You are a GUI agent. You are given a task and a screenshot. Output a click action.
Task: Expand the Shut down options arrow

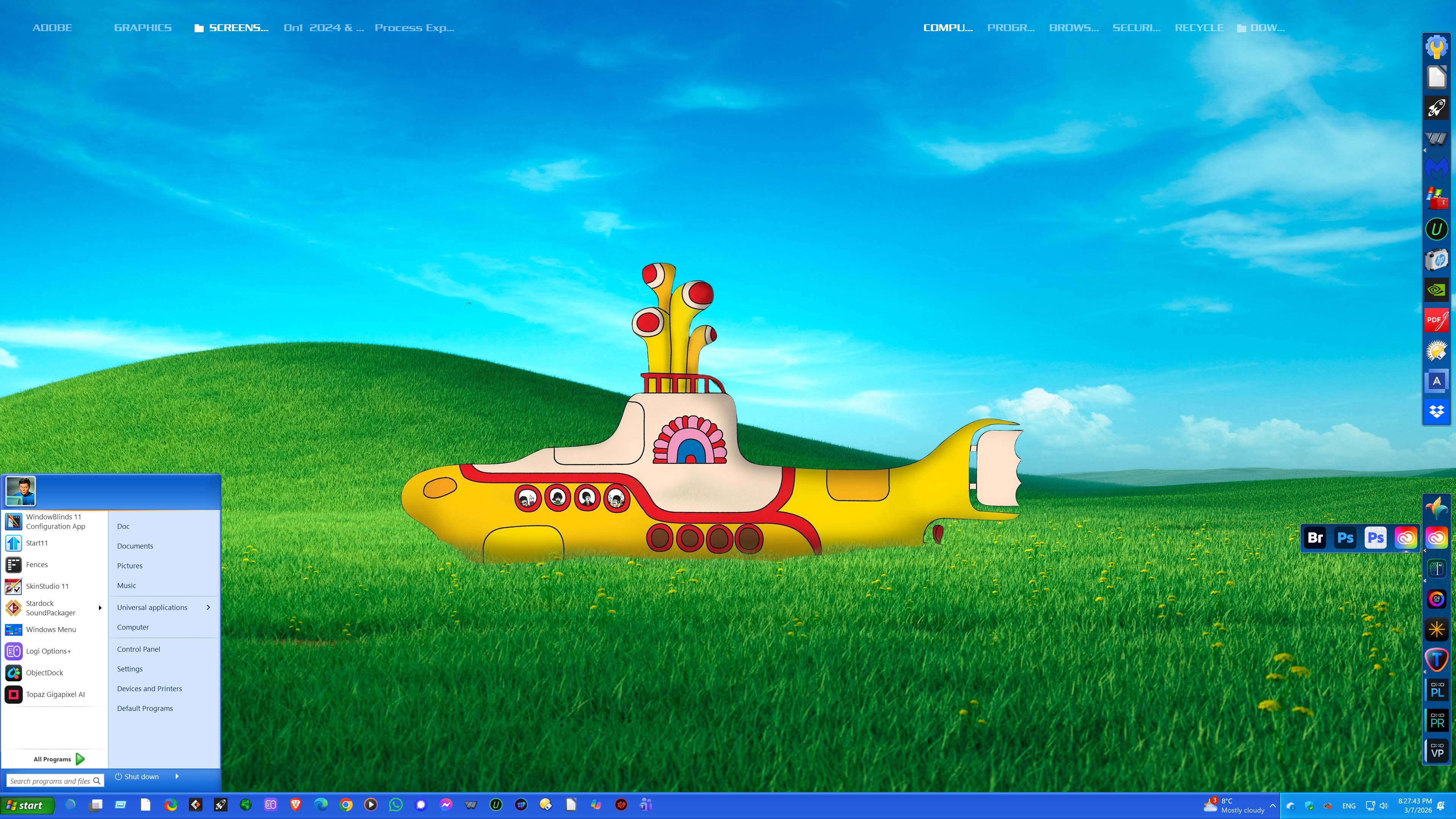pyautogui.click(x=177, y=777)
